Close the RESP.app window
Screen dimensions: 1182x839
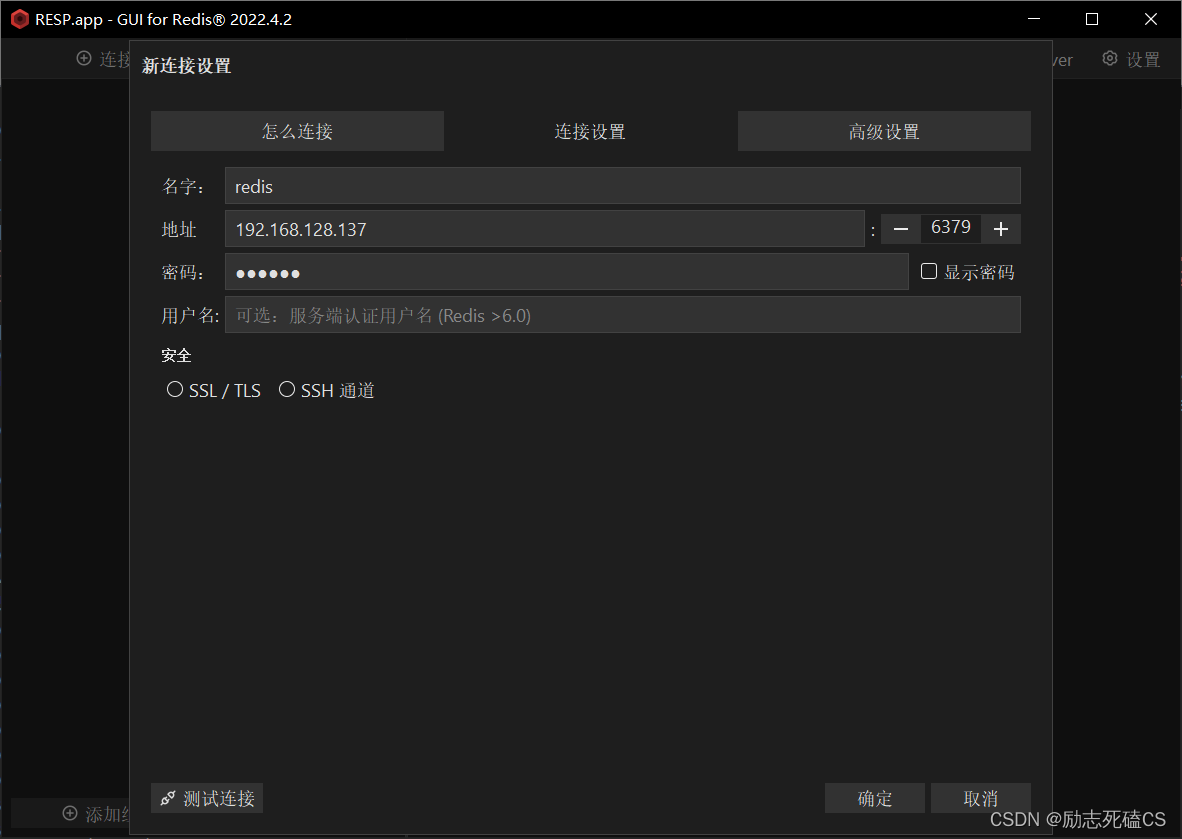pos(1150,20)
